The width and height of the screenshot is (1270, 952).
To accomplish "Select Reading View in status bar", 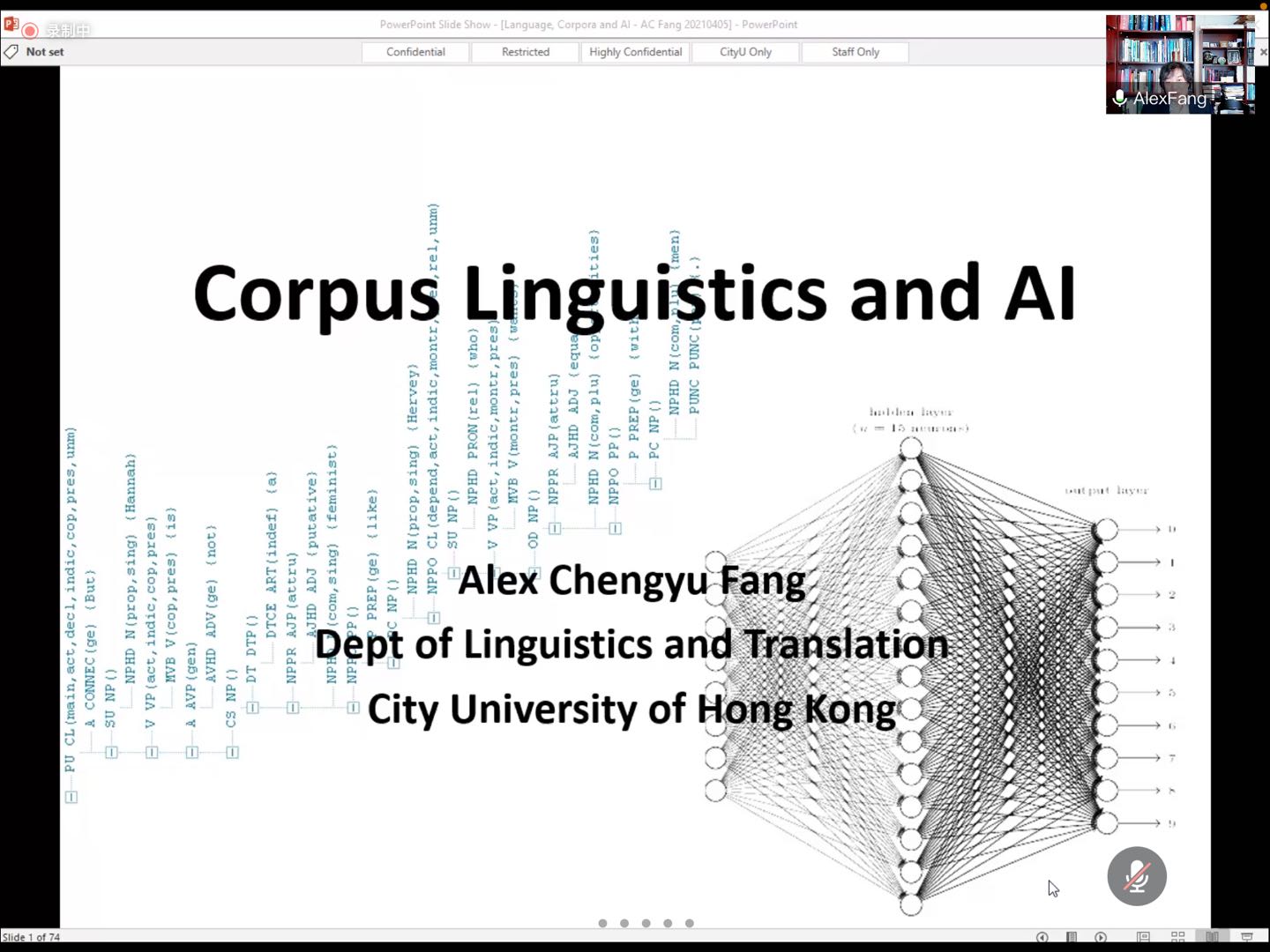I will click(x=1212, y=937).
